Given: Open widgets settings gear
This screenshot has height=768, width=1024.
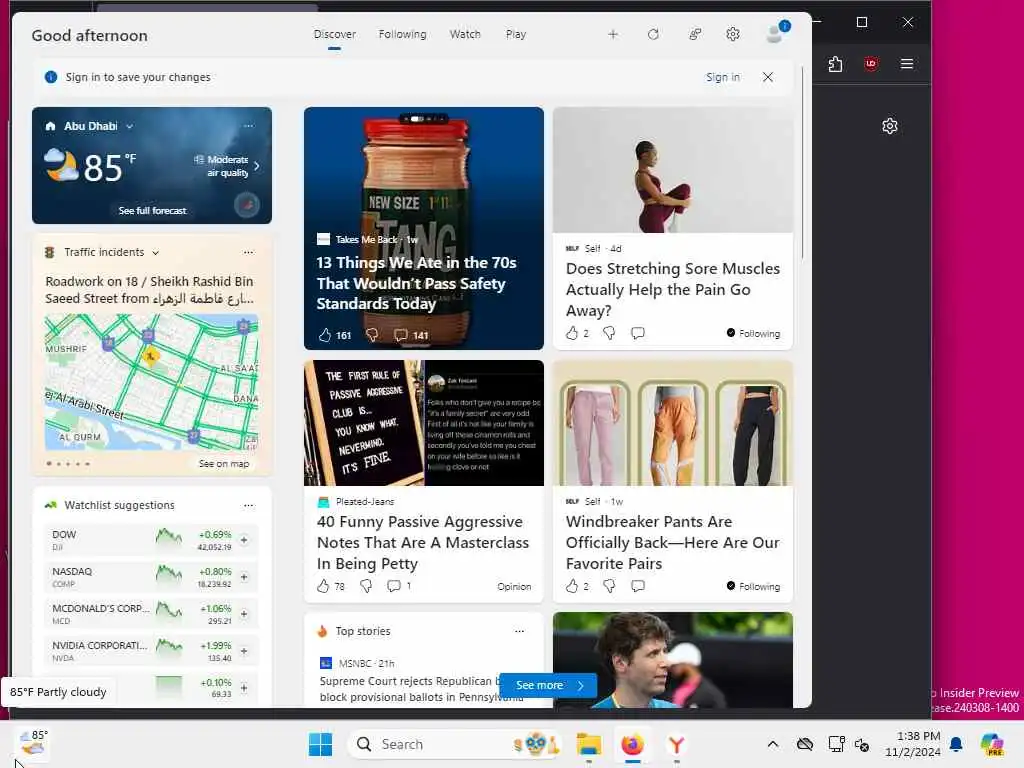Looking at the screenshot, I should click(x=733, y=34).
